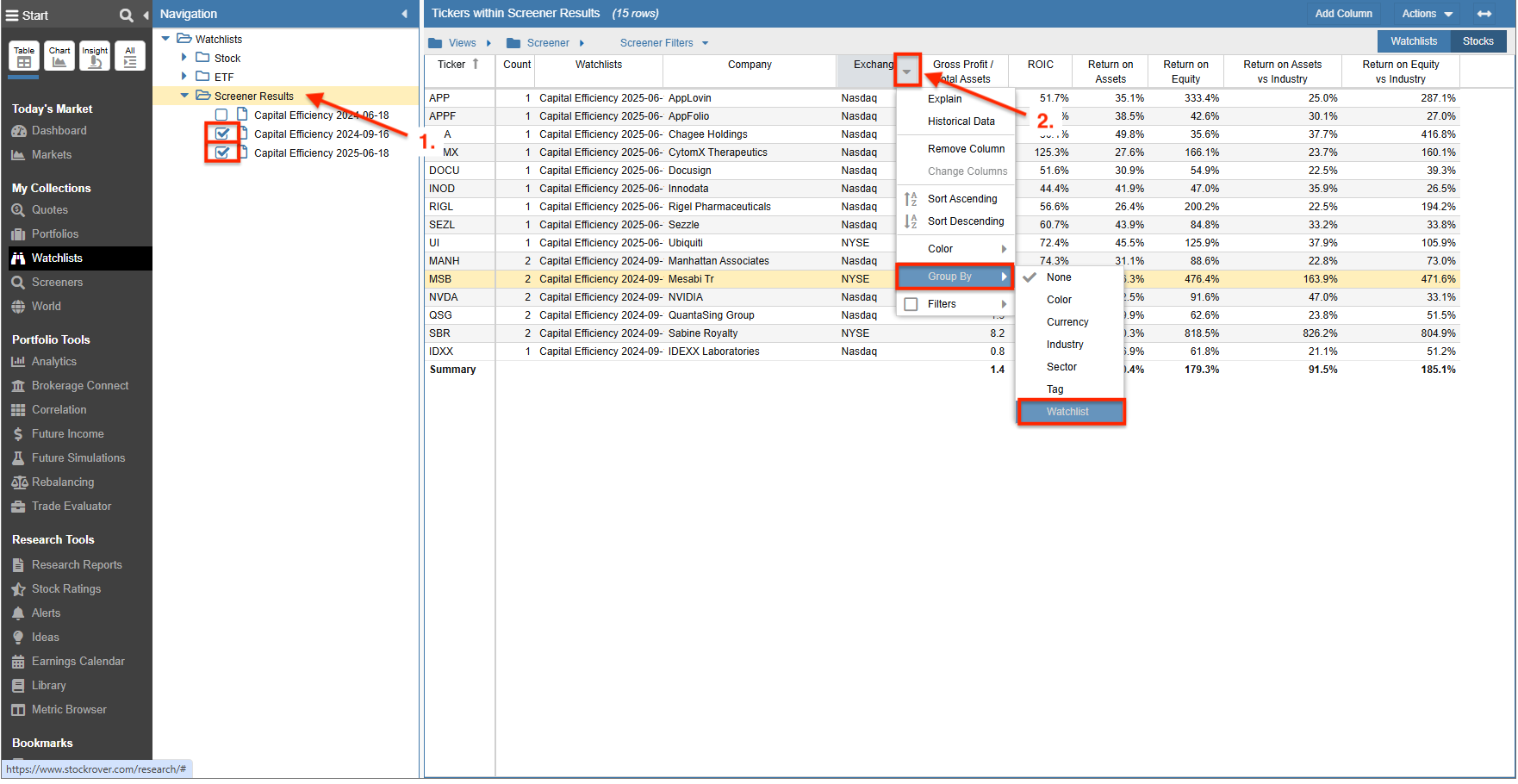This screenshot has width=1518, height=784.
Task: Toggle full-width panel arrows icon
Action: (x=1484, y=14)
